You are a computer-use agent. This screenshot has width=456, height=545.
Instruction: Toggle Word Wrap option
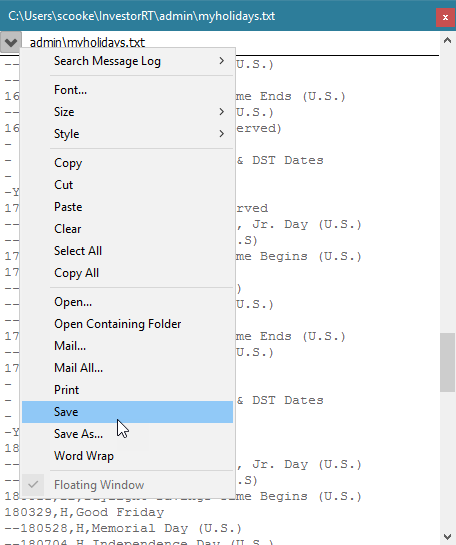128,456
